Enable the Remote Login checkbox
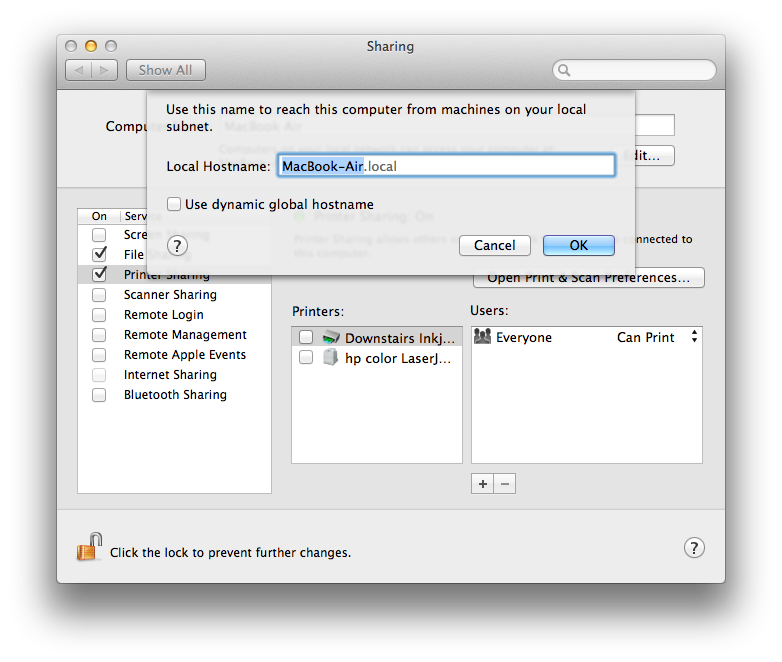Viewport: 782px width, 662px height. click(x=99, y=315)
